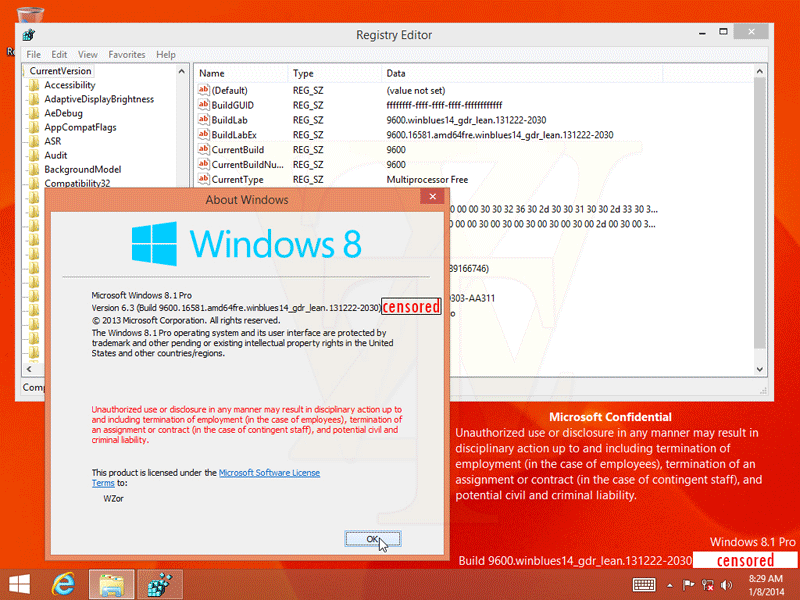Select the BackgroundModel key in tree
This screenshot has width=800, height=600.
point(82,170)
